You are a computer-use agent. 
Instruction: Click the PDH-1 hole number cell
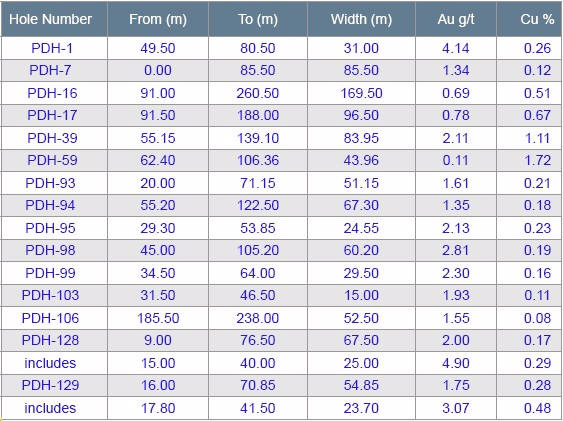tap(52, 48)
